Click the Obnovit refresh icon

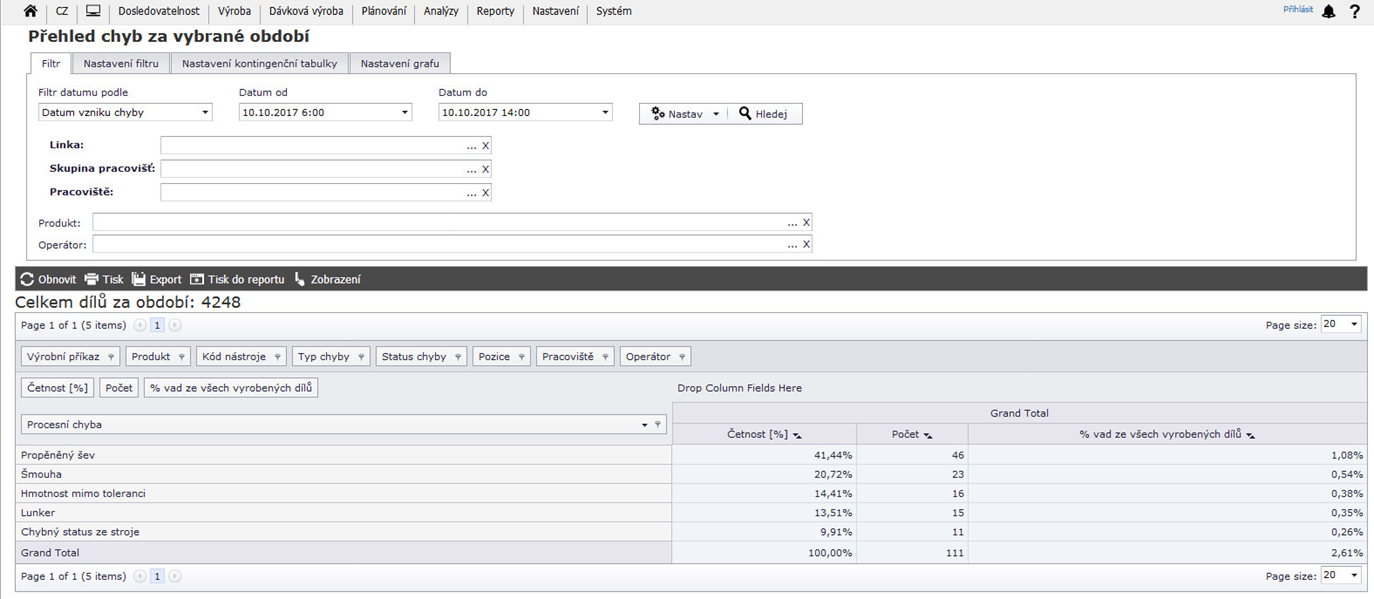pos(27,280)
